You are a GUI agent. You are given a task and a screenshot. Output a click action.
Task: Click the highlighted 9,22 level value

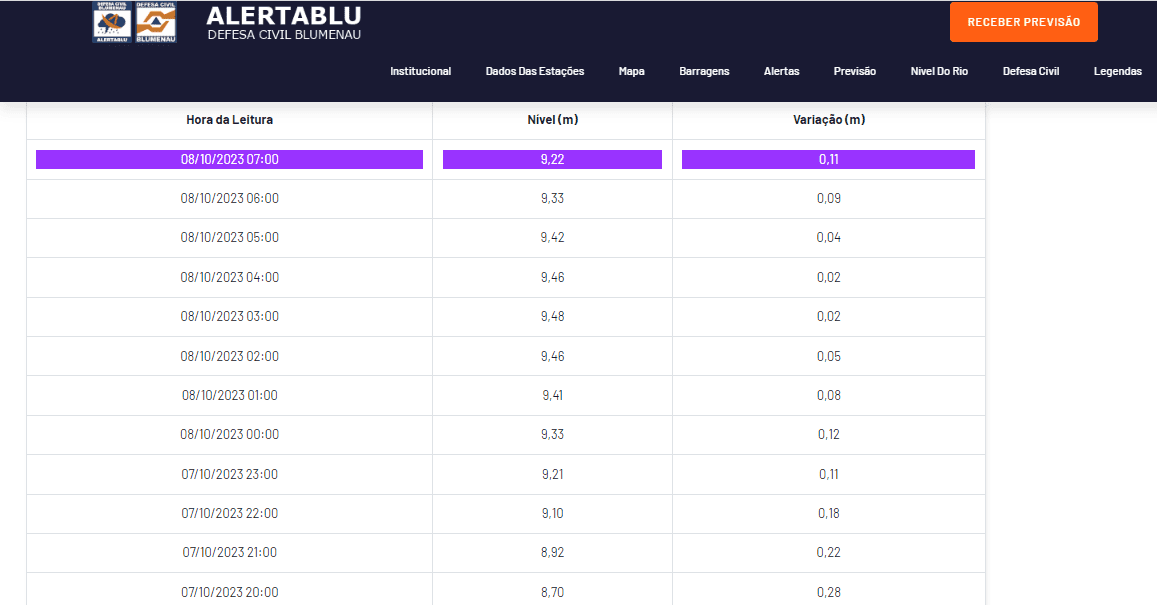552,159
